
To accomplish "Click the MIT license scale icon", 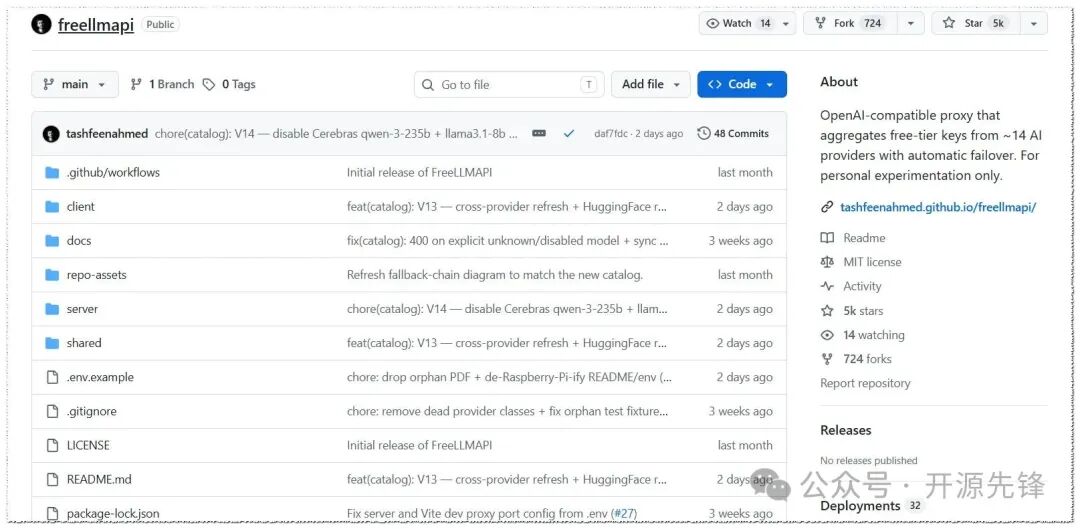I will click(827, 262).
